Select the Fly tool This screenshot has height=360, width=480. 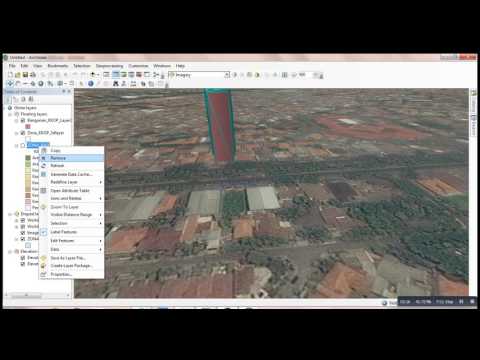pos(18,83)
